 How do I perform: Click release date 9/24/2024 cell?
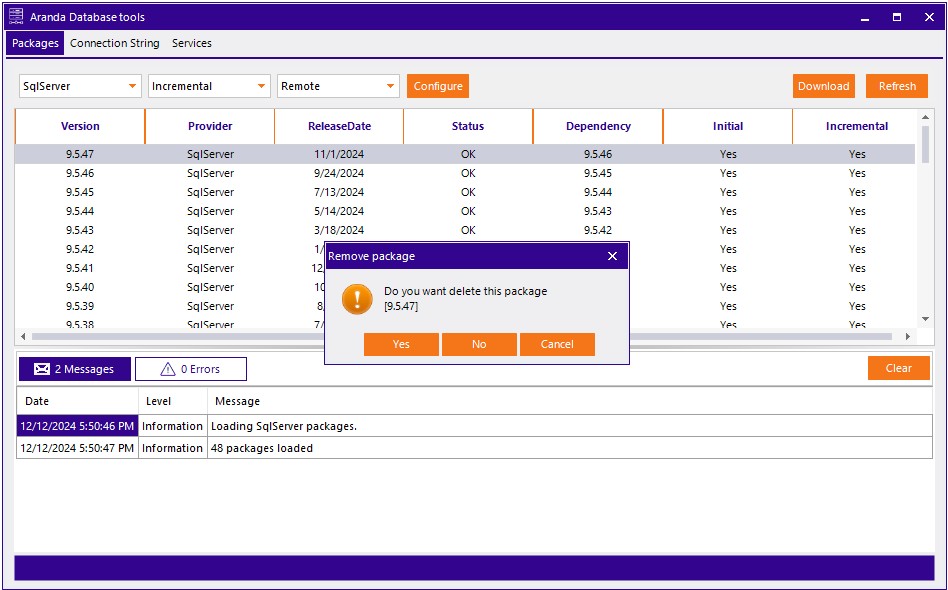[x=339, y=173]
